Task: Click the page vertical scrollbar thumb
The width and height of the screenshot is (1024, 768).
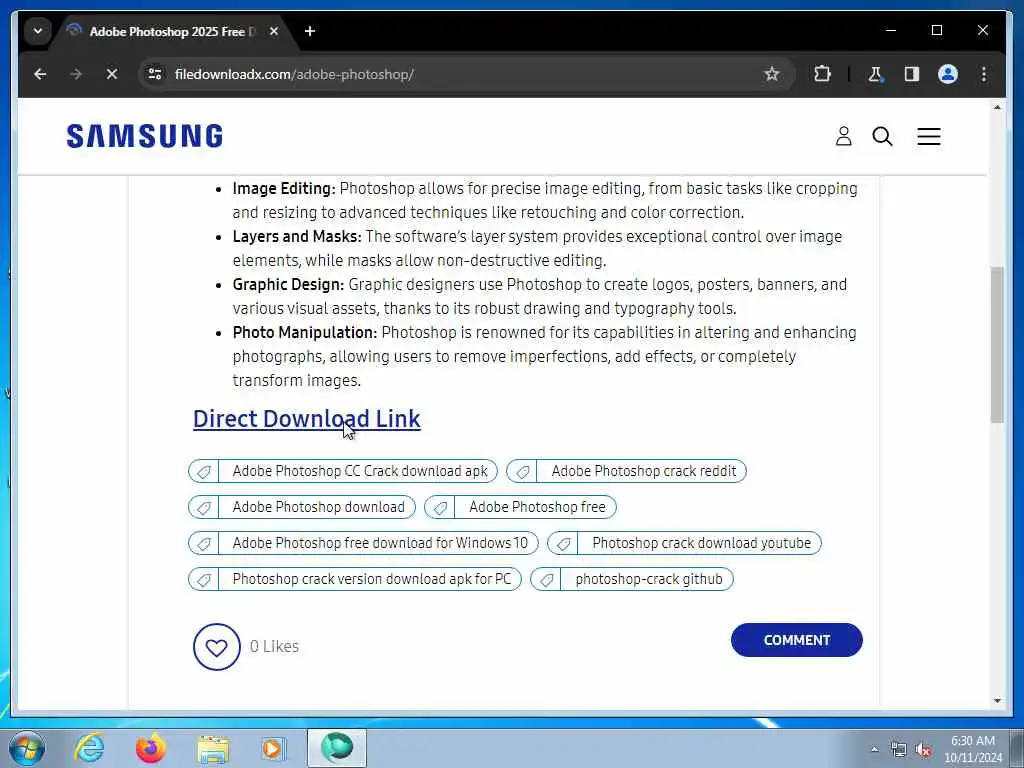Action: pyautogui.click(x=997, y=345)
